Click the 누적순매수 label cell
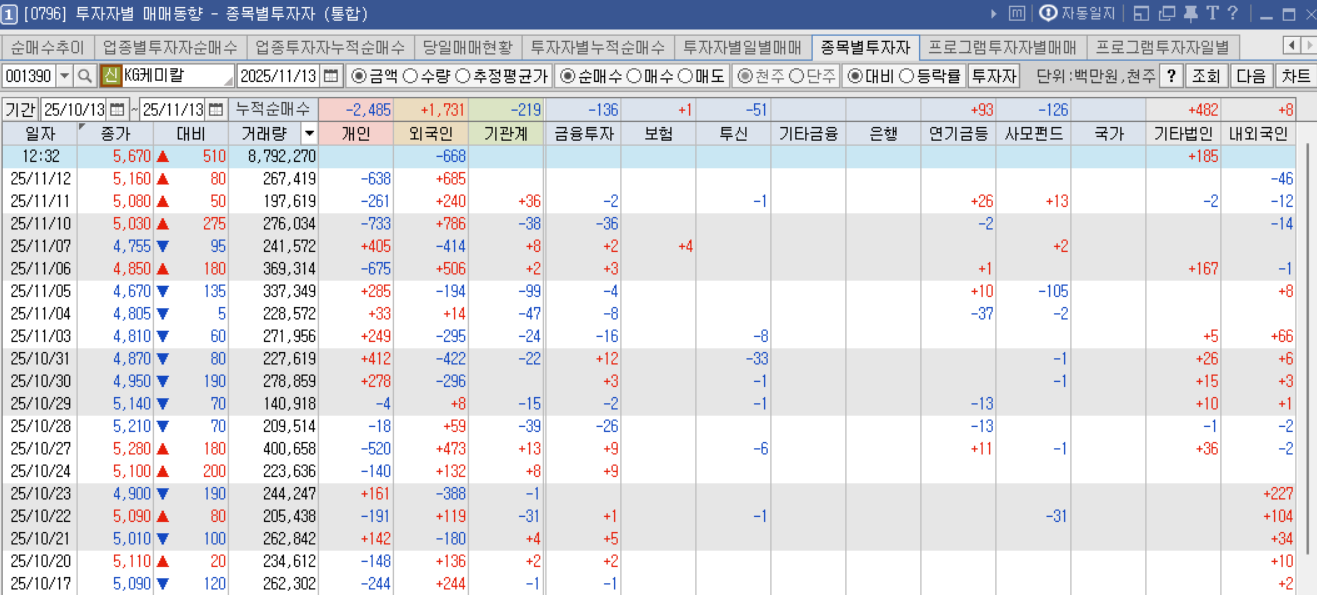Image resolution: width=1317 pixels, height=595 pixels. [x=274, y=110]
